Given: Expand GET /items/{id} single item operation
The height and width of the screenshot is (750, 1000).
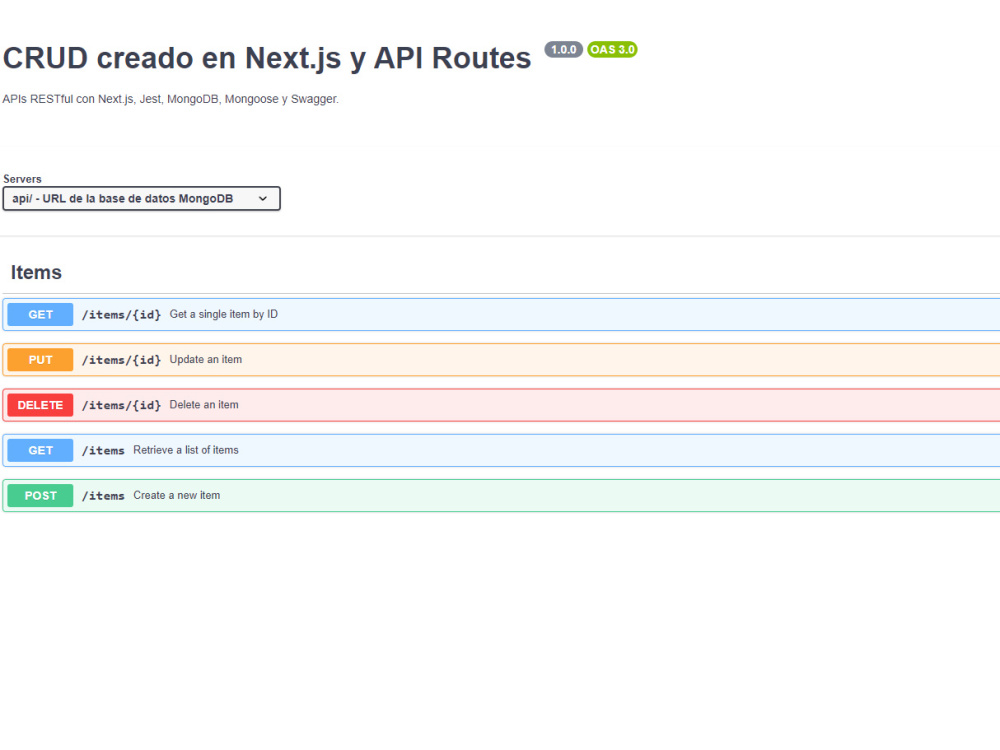Looking at the screenshot, I should [x=501, y=314].
